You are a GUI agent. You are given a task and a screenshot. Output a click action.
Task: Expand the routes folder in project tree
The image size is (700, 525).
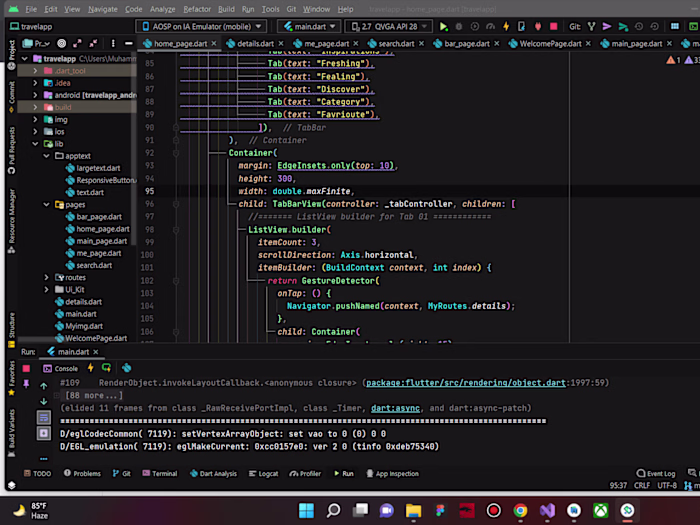pyautogui.click(x=46, y=277)
